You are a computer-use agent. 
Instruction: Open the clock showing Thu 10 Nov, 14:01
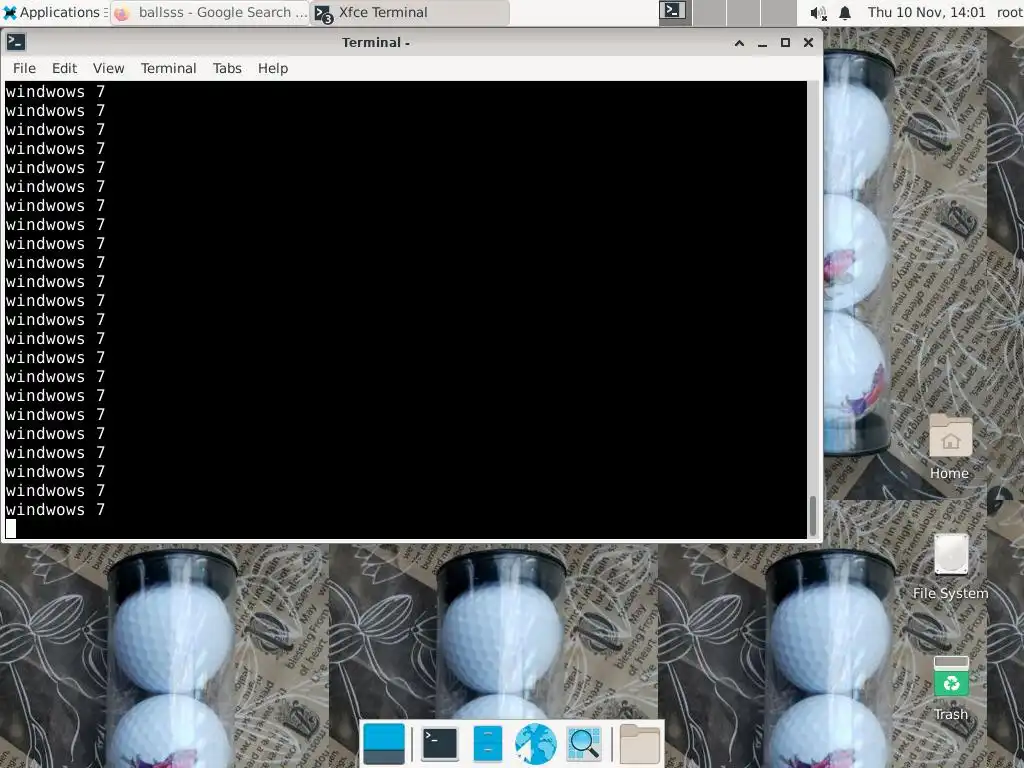(926, 12)
